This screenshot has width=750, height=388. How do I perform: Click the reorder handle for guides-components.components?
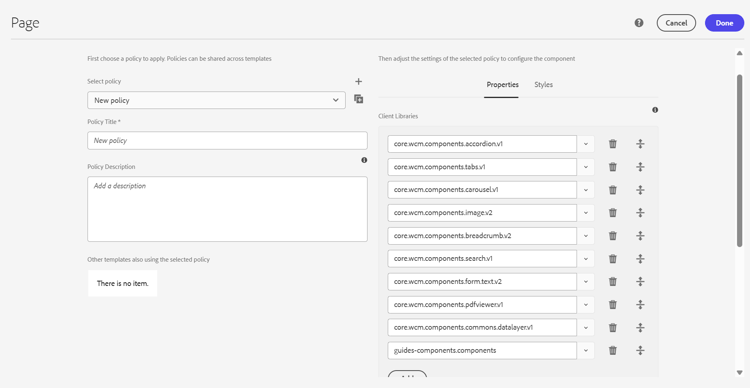click(x=640, y=350)
